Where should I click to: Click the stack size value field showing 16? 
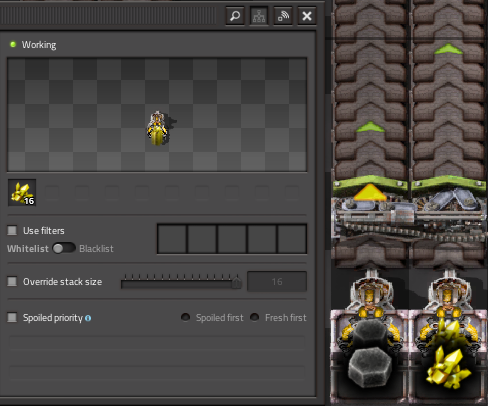tap(277, 282)
